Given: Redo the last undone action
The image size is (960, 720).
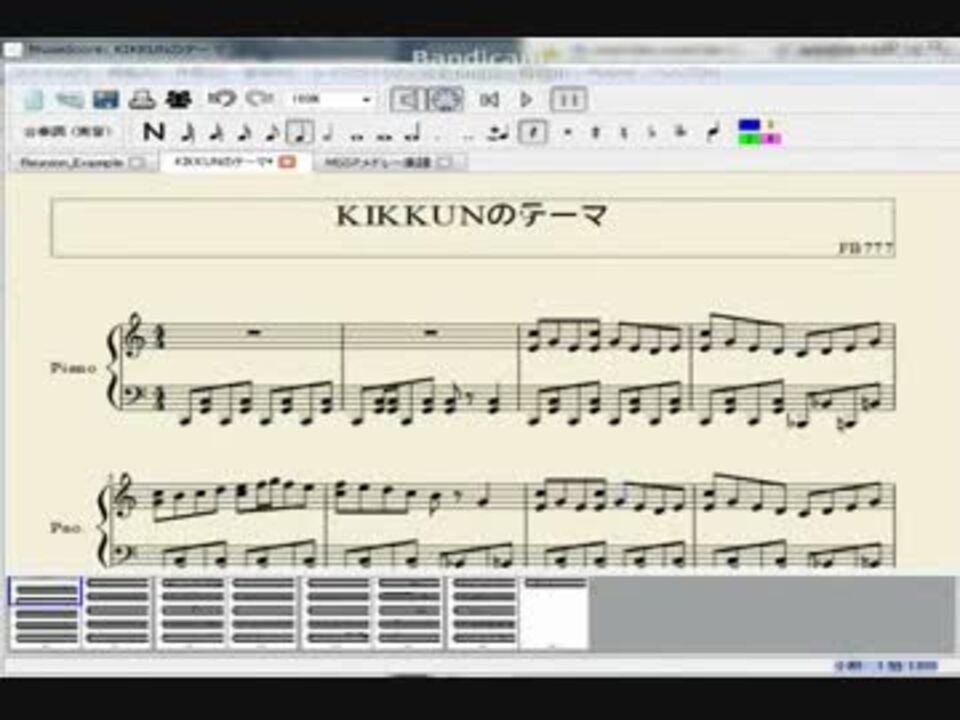Looking at the screenshot, I should 259,99.
